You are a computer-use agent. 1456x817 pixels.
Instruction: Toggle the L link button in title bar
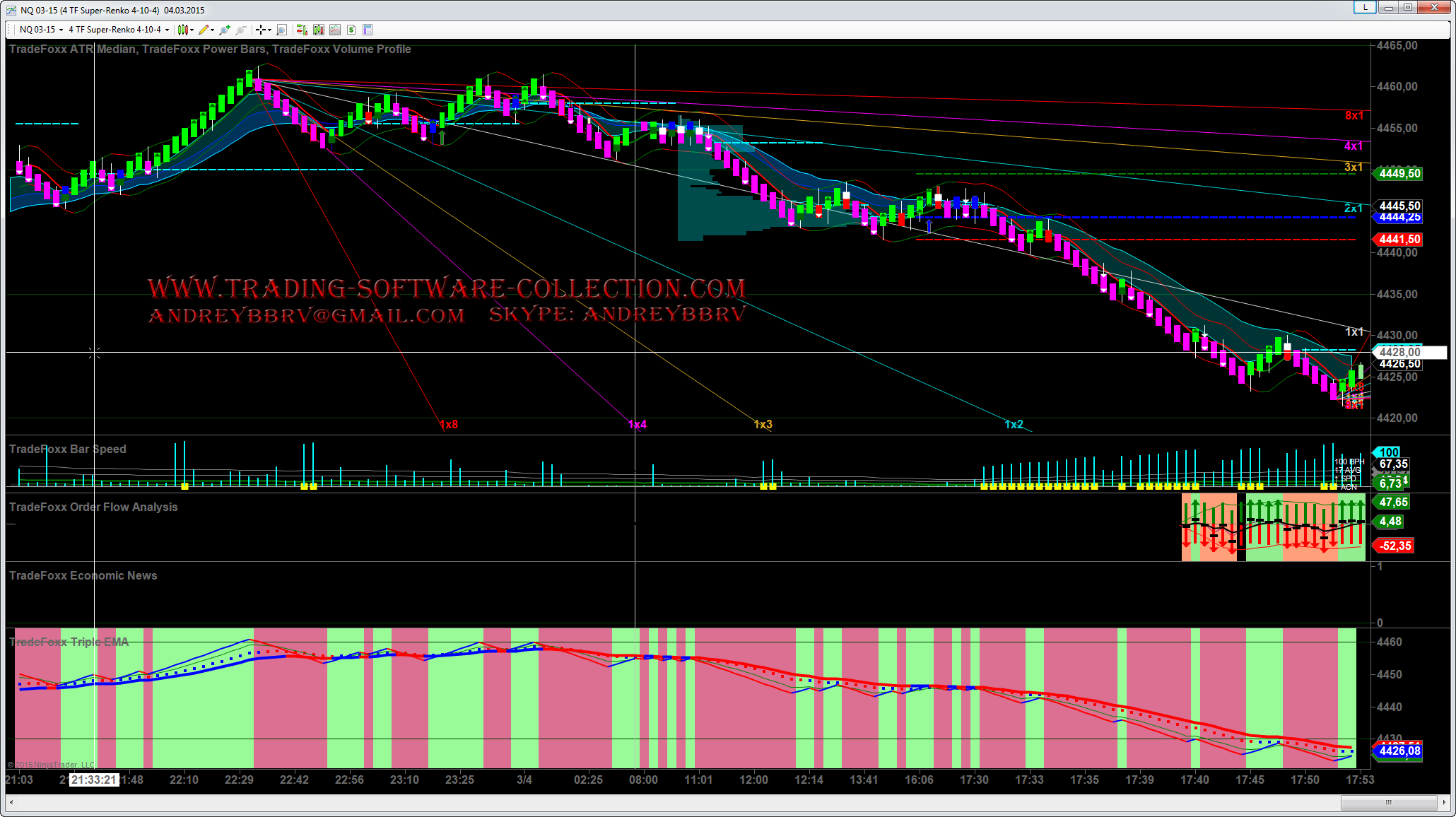[1364, 8]
